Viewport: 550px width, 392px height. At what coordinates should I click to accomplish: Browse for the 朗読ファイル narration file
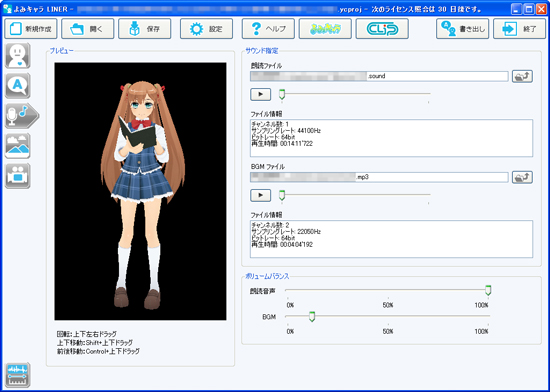point(522,76)
